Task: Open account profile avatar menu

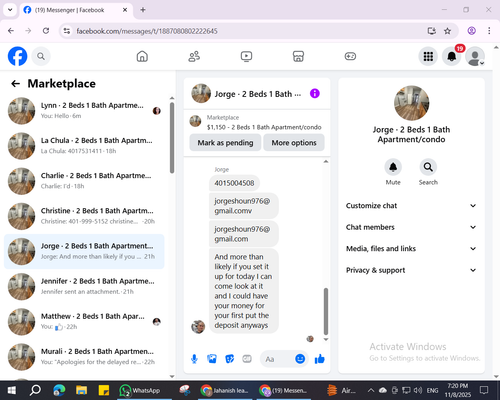Action: (x=475, y=56)
